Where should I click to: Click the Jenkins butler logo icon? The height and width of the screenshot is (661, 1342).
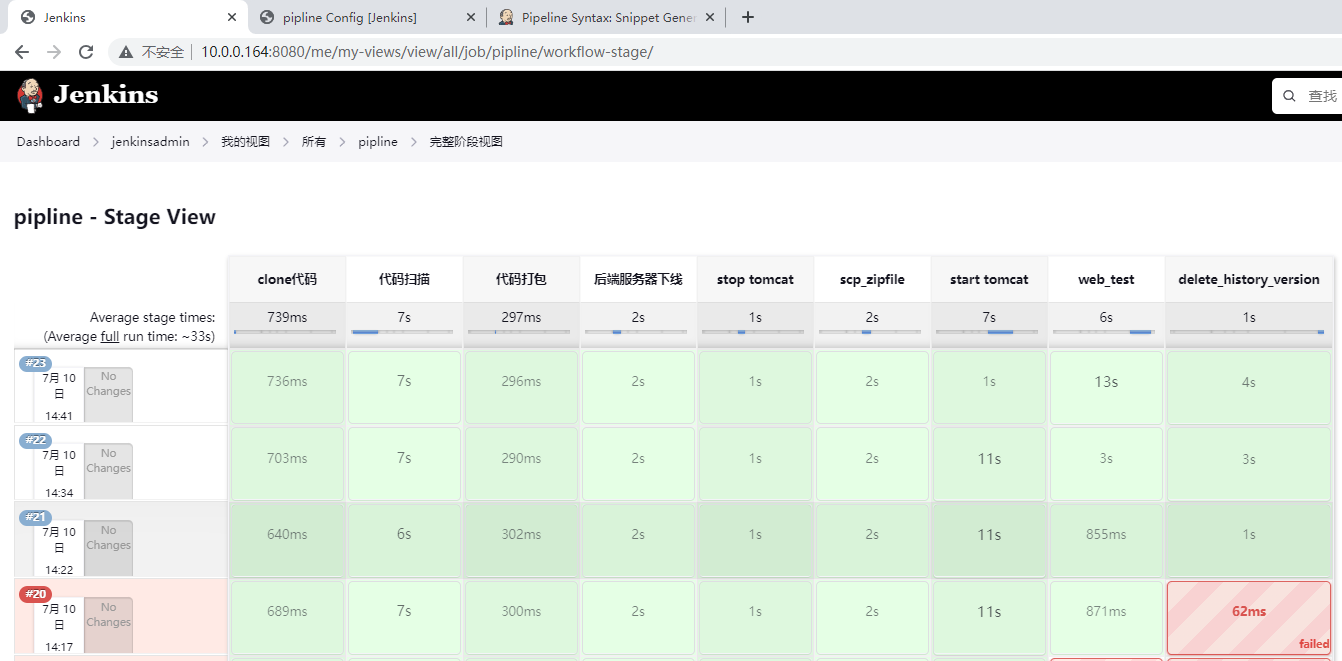pyautogui.click(x=30, y=96)
